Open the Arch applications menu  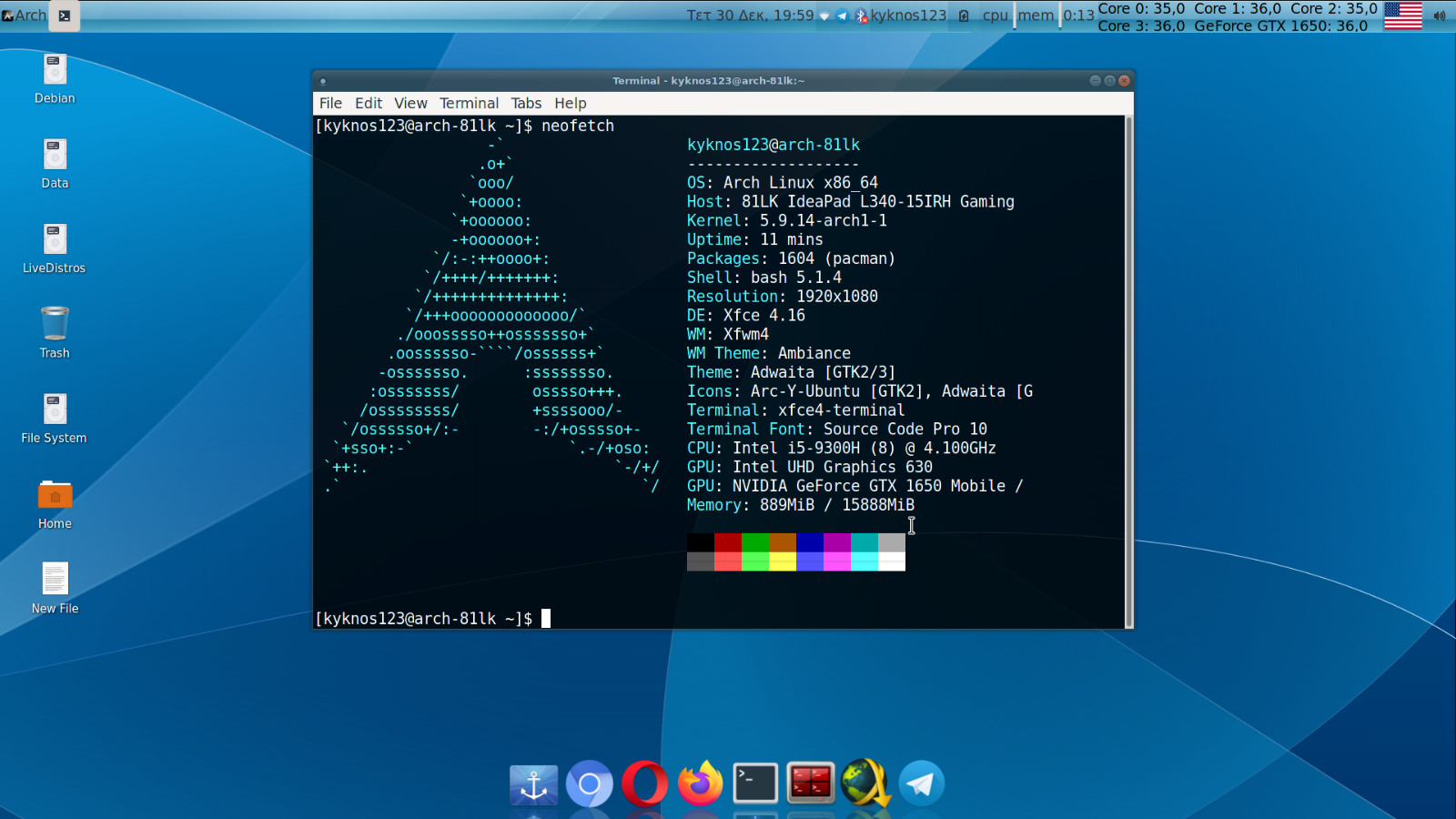[25, 15]
